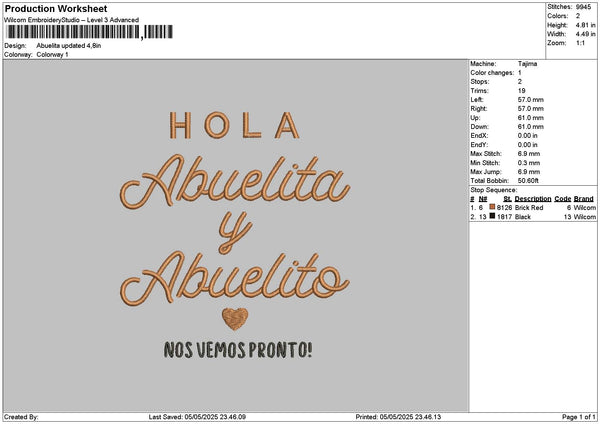Viewport: 600px width, 424px height.
Task: Click the barcode at the top
Action: (x=90, y=32)
